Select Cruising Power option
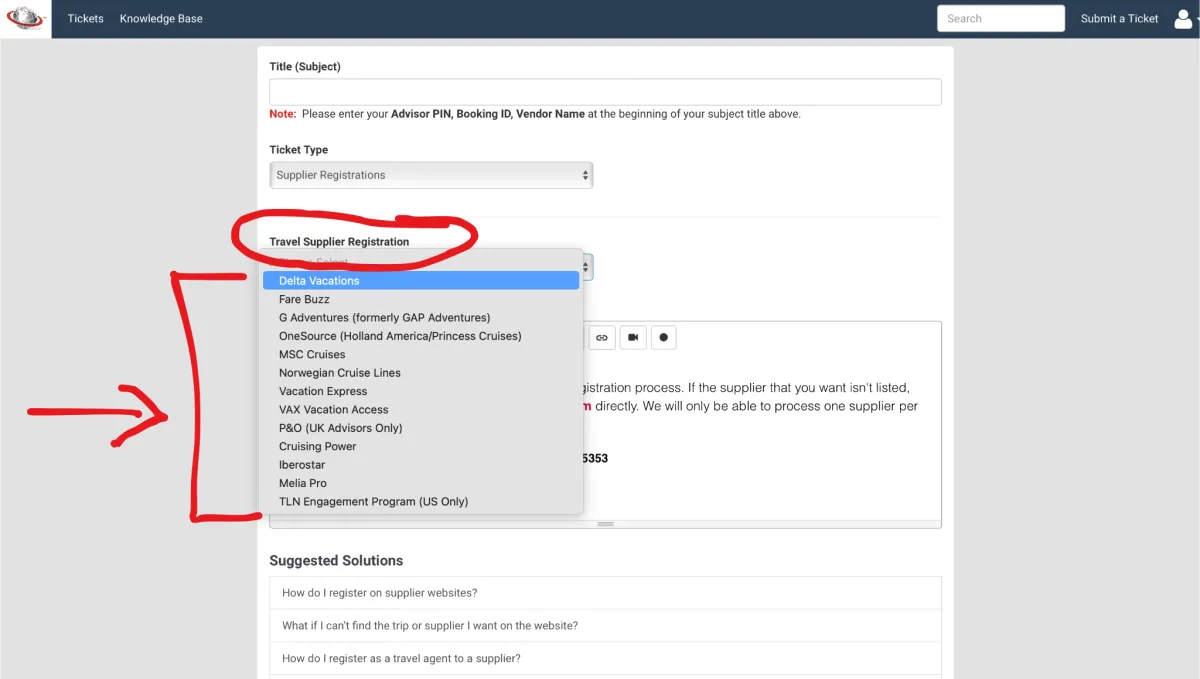 421,446
